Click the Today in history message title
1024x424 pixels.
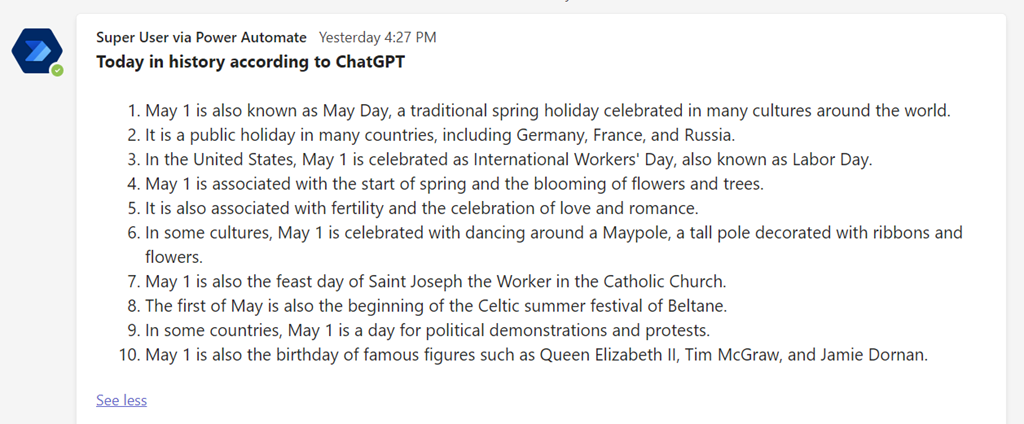coord(250,62)
